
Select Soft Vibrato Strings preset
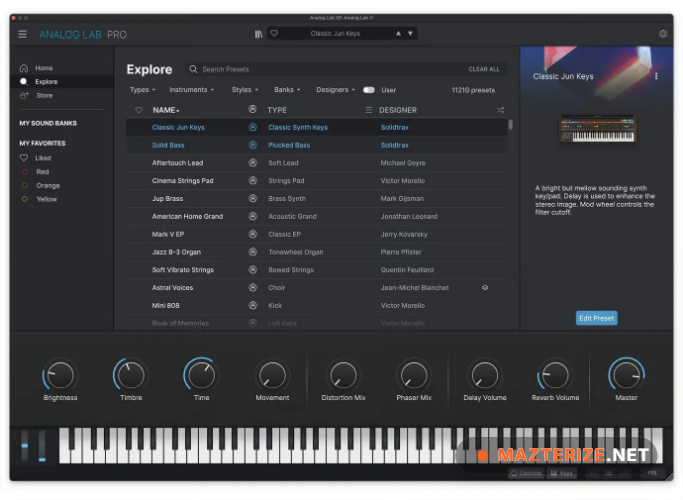pyautogui.click(x=317, y=270)
